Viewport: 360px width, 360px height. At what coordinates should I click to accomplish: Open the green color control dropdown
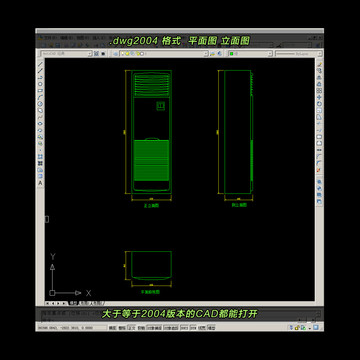pyautogui.click(x=251, y=53)
